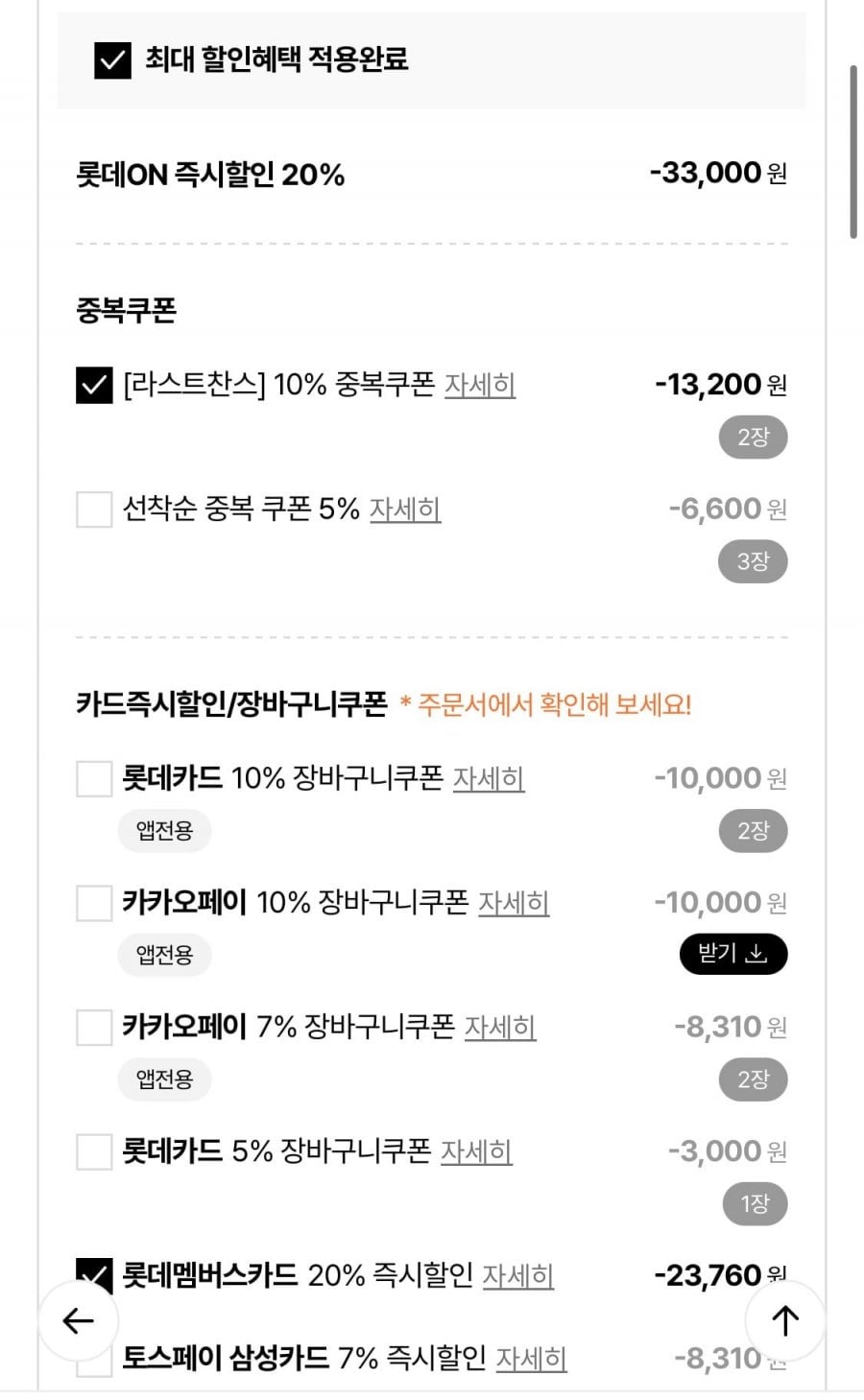
Task: Check the 선착순 중복 쿠폰 5% checkbox
Action: click(x=94, y=510)
